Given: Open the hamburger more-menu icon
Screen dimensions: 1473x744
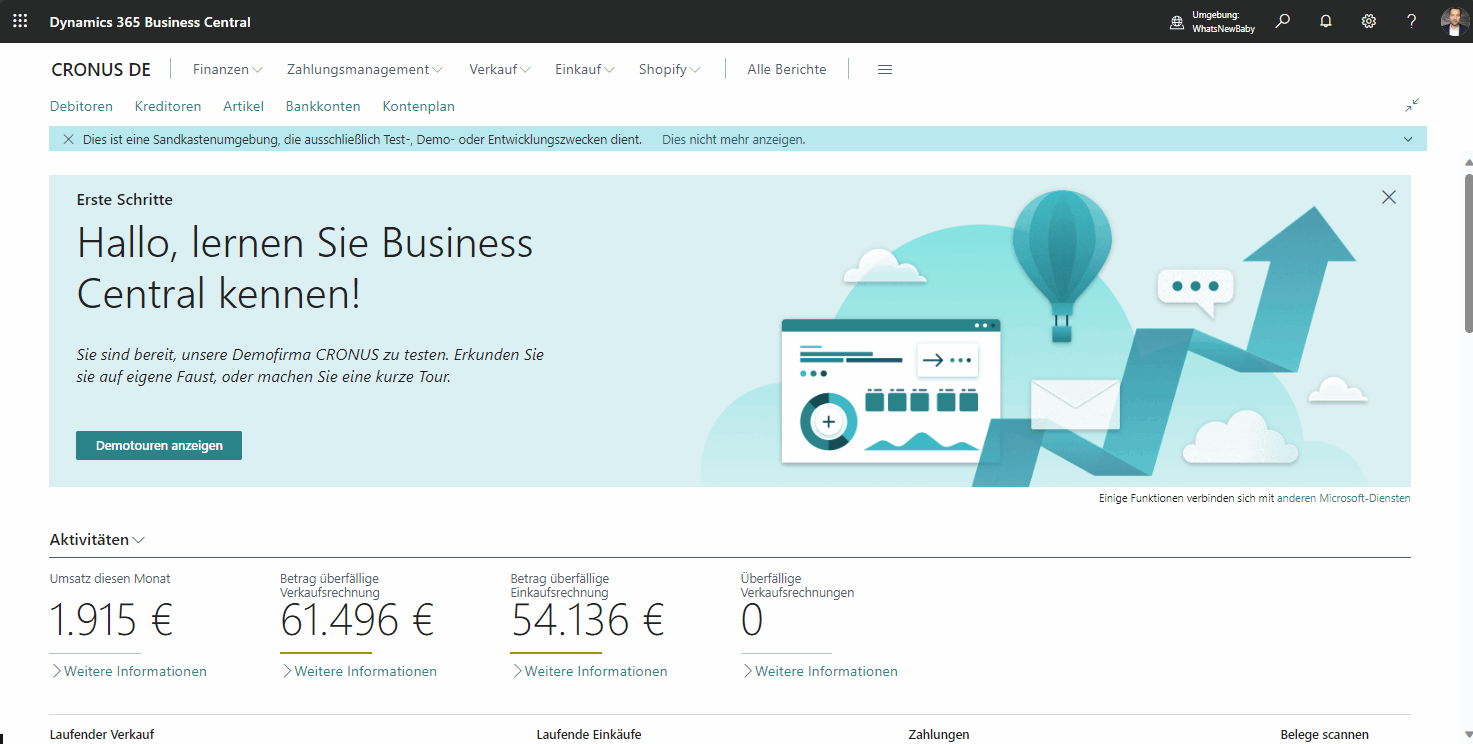Looking at the screenshot, I should coord(885,69).
